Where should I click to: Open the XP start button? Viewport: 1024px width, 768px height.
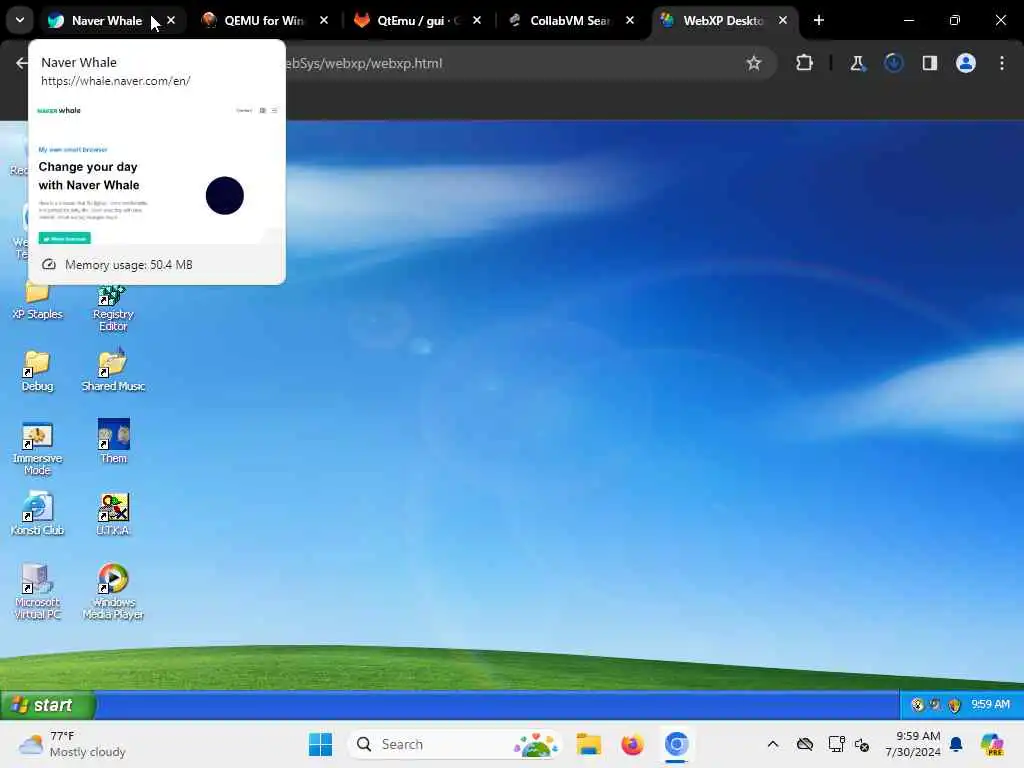tap(48, 705)
